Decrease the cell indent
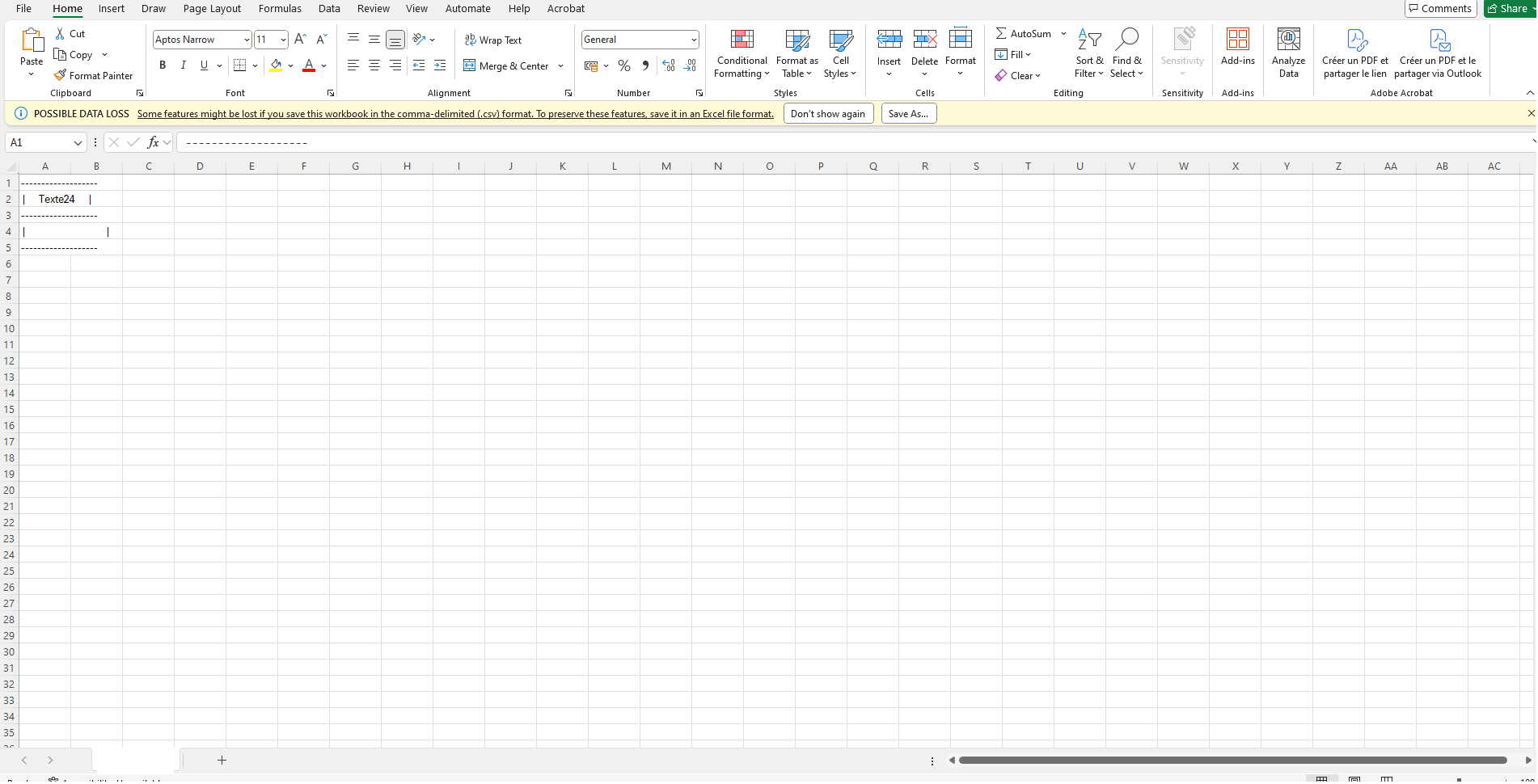The image size is (1538, 784). click(x=419, y=65)
